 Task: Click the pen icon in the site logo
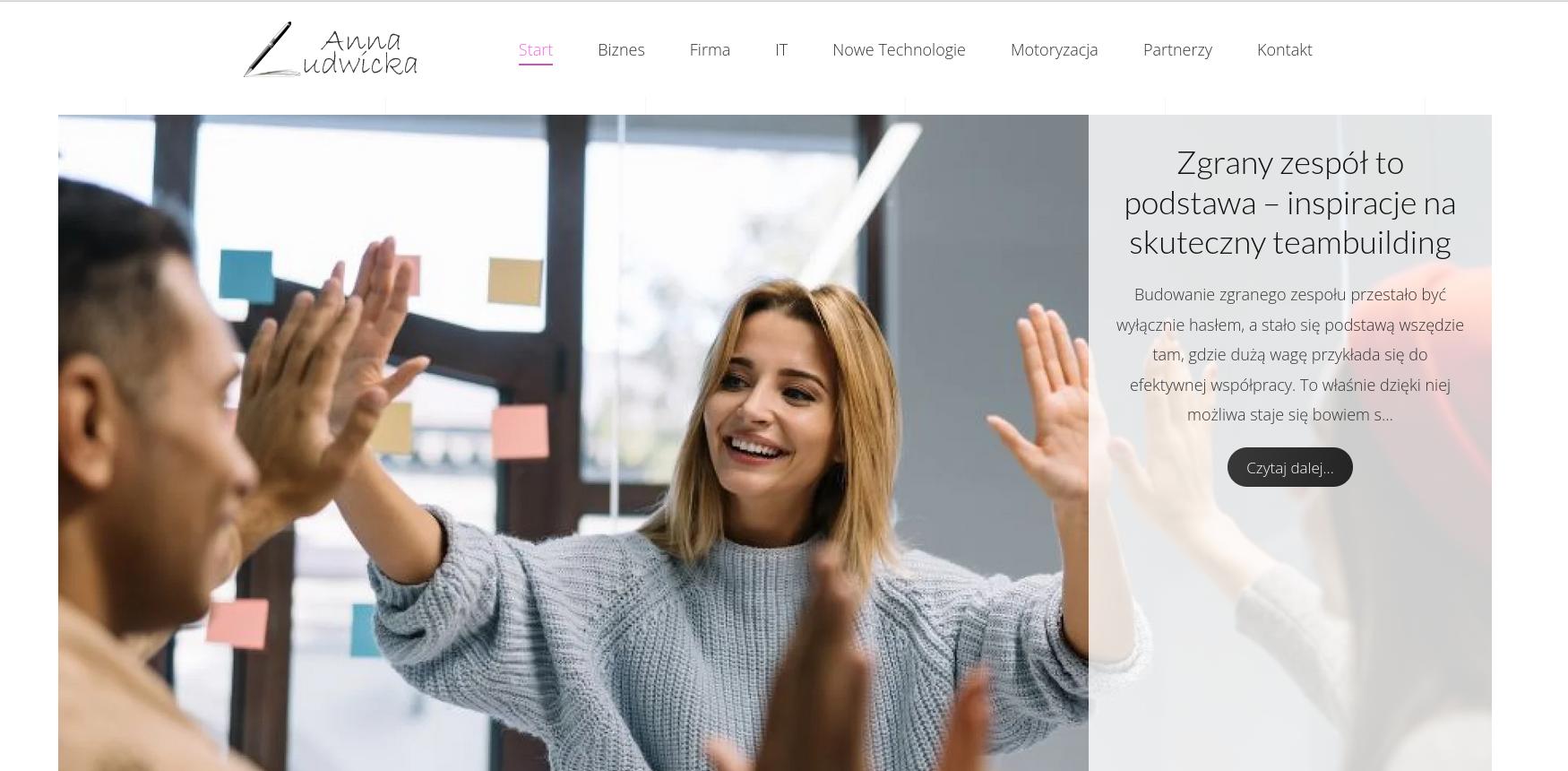[271, 48]
